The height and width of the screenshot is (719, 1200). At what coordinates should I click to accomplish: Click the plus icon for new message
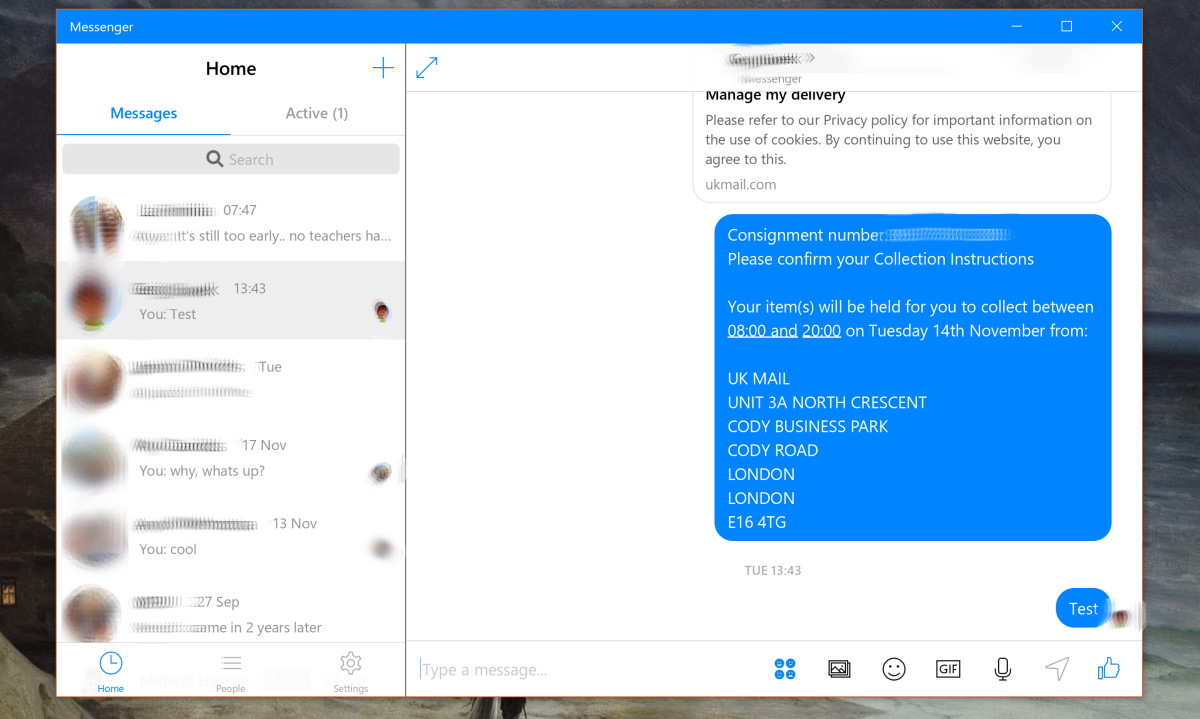click(382, 68)
